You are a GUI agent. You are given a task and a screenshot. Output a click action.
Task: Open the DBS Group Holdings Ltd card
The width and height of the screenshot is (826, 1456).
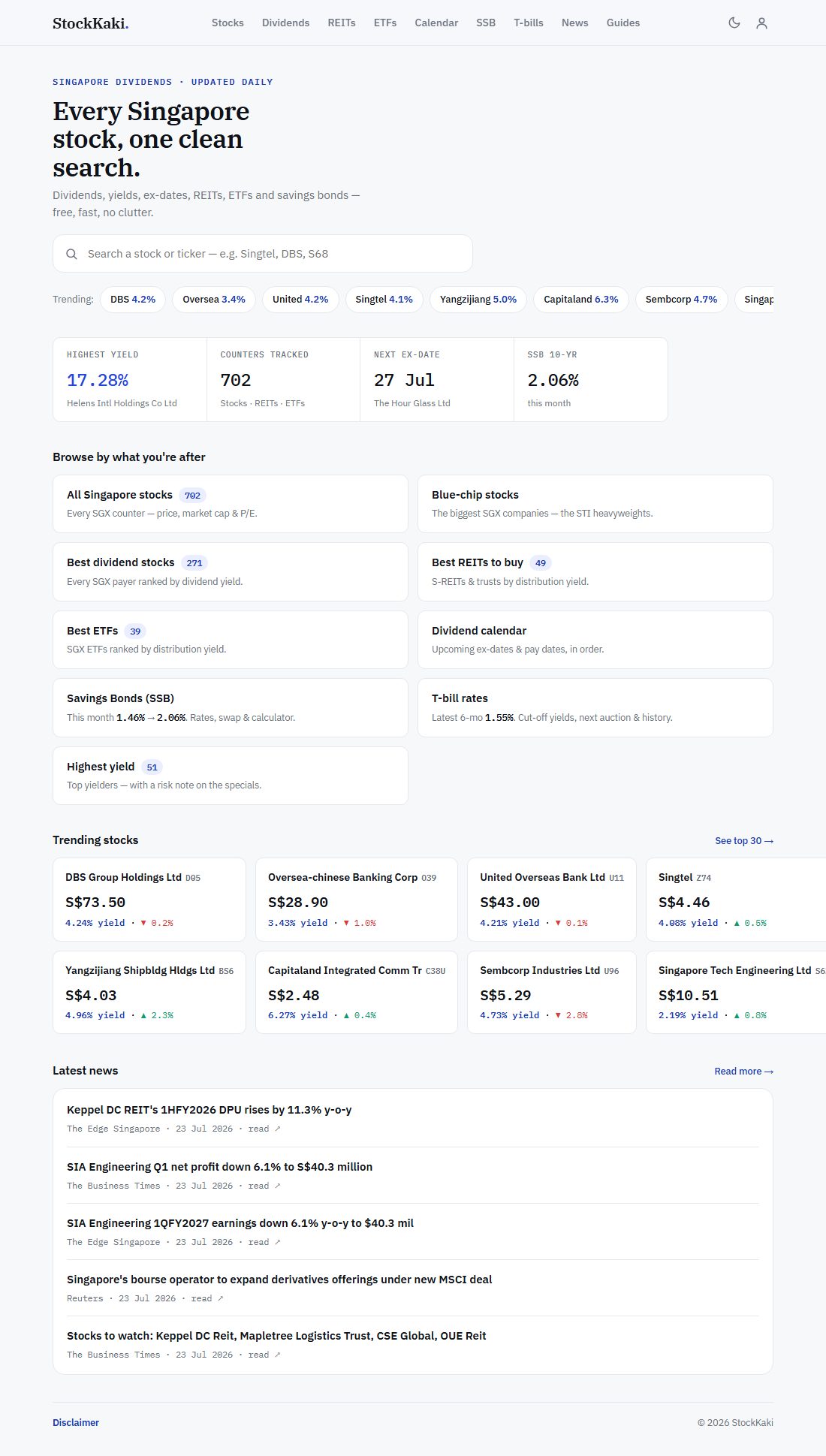[x=149, y=900]
